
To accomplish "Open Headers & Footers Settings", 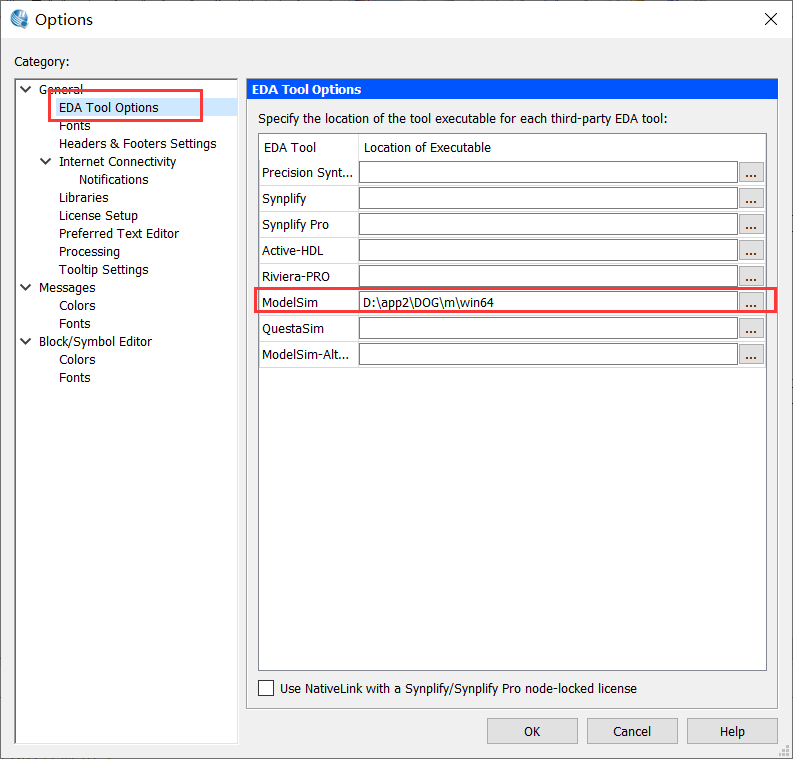I will [138, 144].
